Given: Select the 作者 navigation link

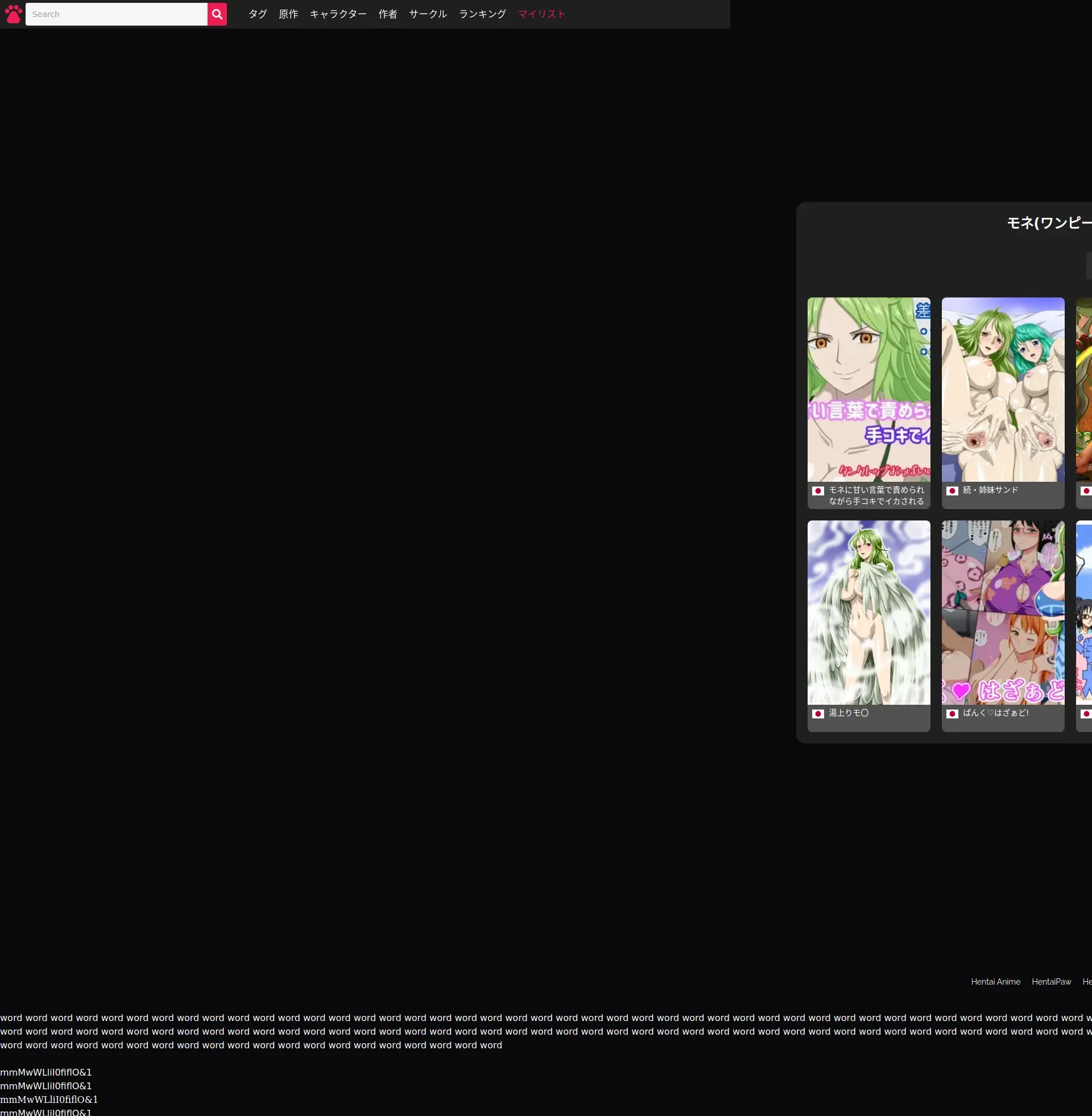Looking at the screenshot, I should tap(388, 14).
